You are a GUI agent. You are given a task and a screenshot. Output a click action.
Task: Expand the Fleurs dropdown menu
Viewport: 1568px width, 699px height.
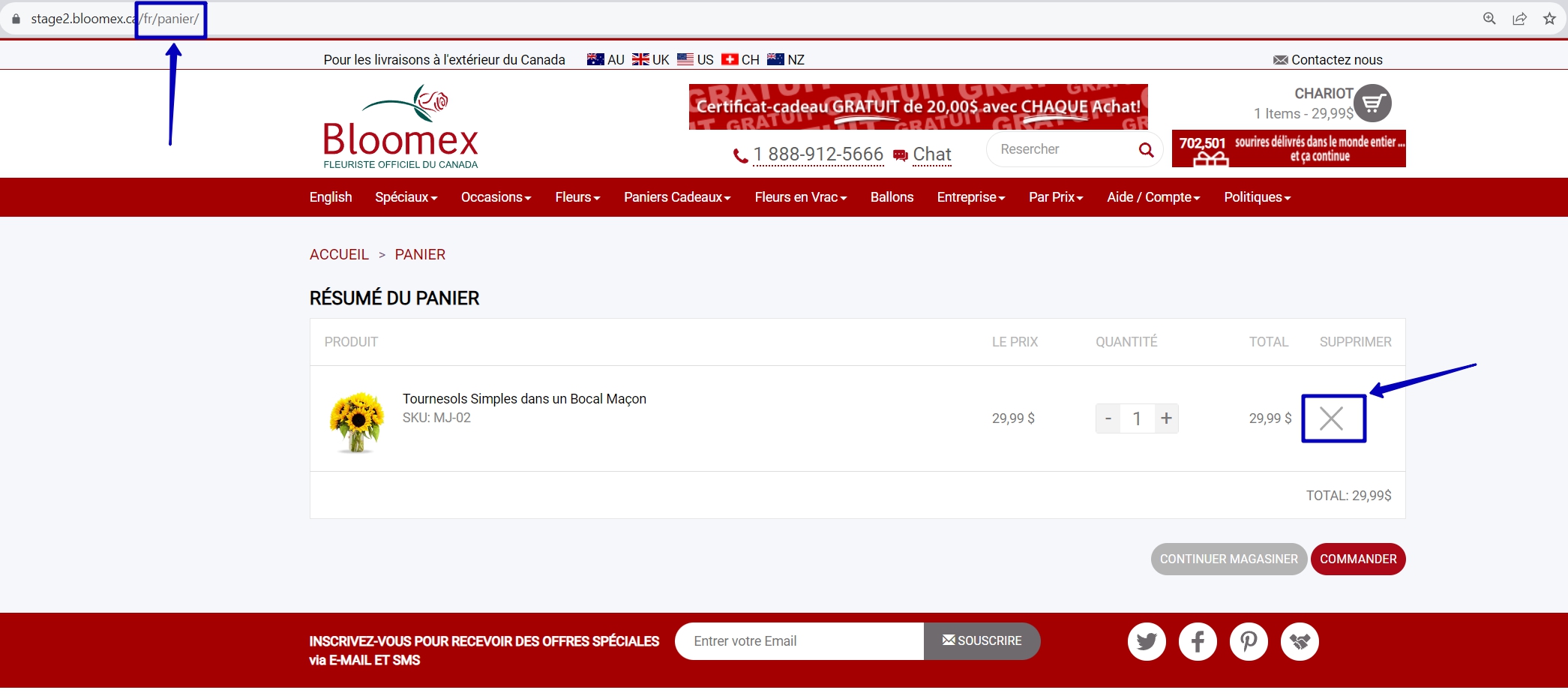click(577, 197)
